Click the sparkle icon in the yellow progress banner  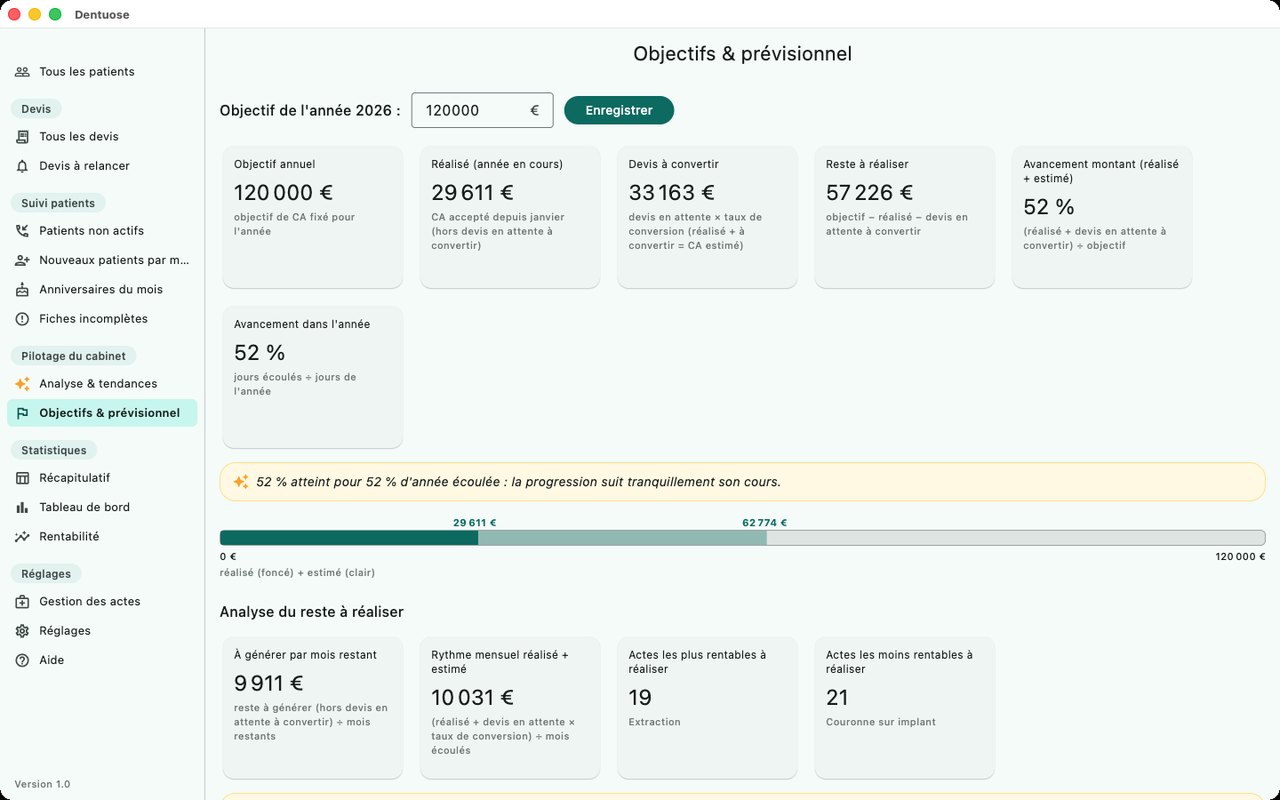[241, 482]
